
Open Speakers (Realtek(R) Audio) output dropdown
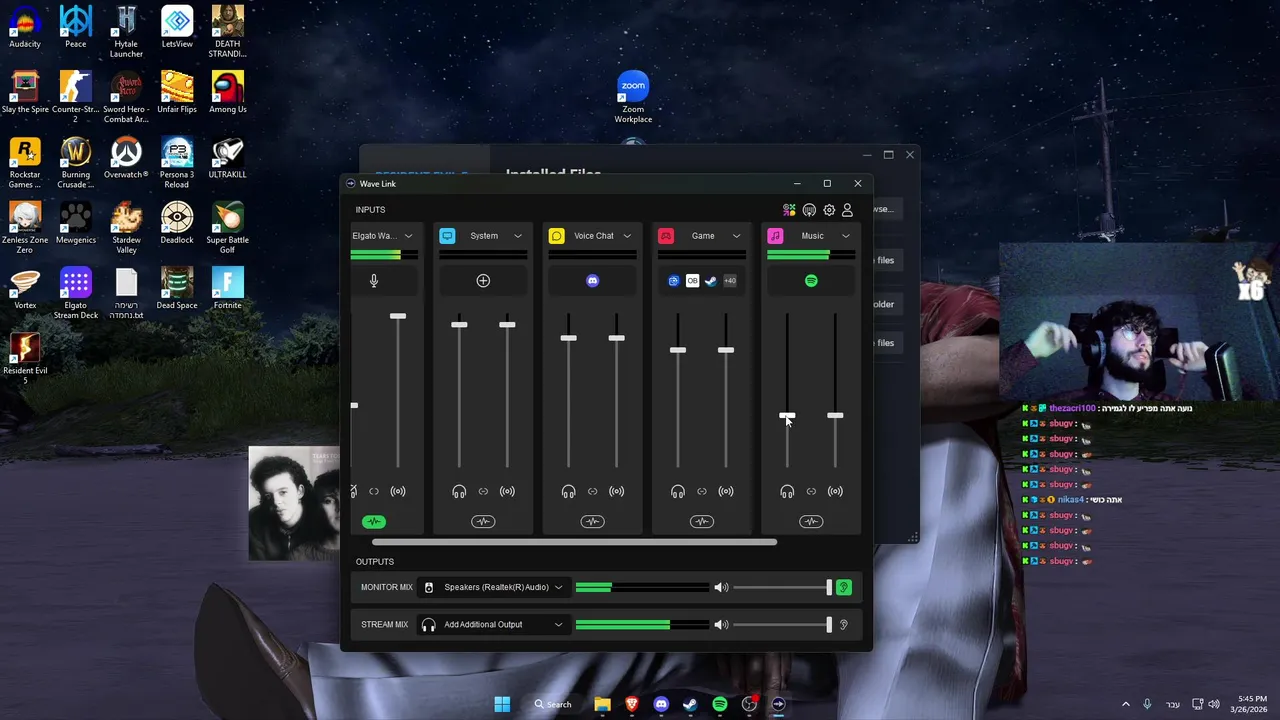click(x=494, y=587)
